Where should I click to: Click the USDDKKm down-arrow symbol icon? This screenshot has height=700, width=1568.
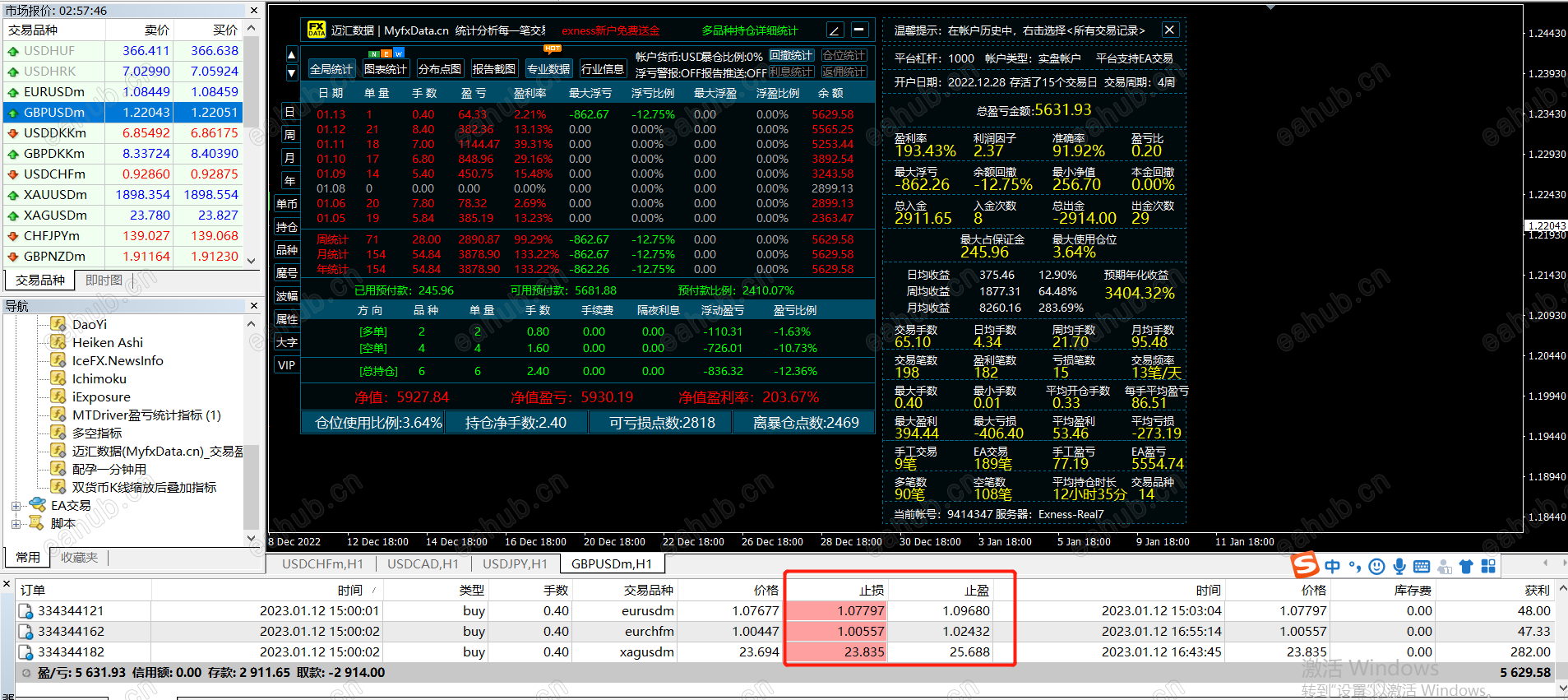[13, 133]
